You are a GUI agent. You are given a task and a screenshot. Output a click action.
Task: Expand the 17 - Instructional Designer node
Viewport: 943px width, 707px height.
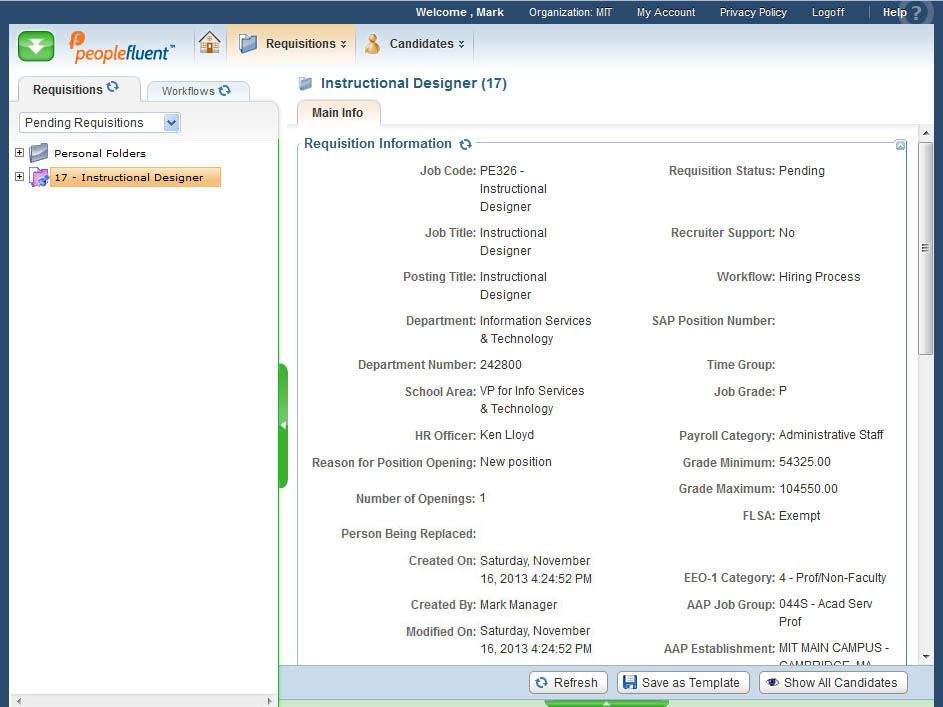click(19, 177)
